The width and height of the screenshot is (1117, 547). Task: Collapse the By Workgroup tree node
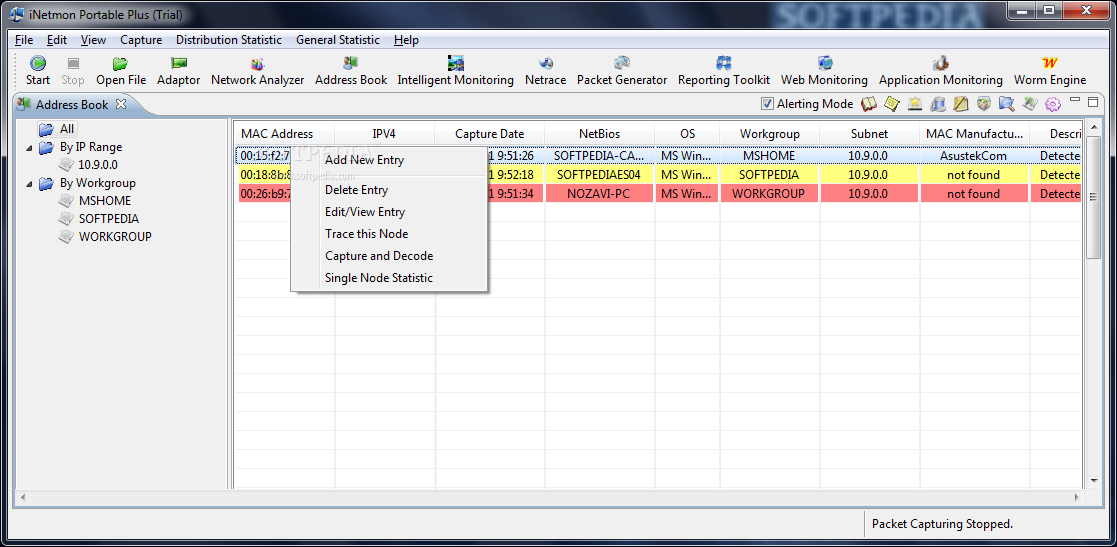coord(29,184)
